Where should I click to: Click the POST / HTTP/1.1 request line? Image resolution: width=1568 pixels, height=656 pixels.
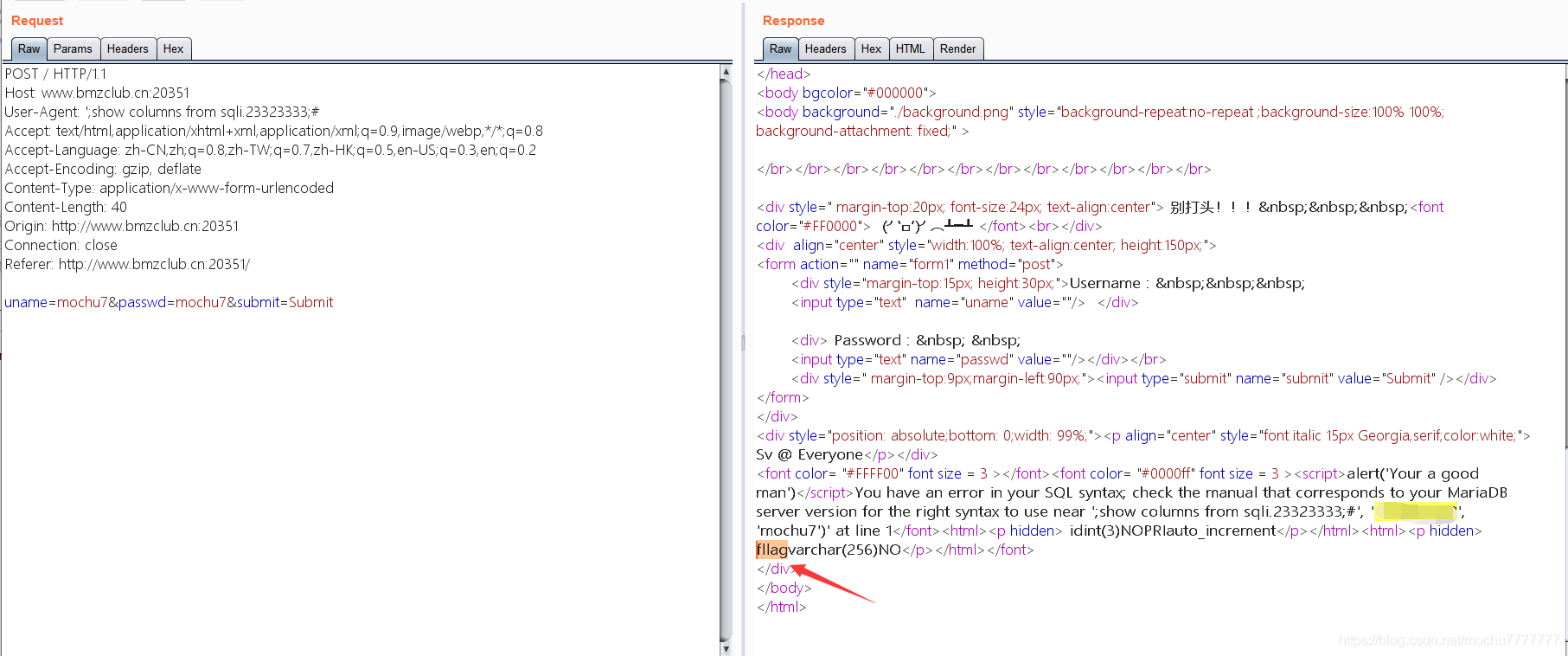click(55, 74)
